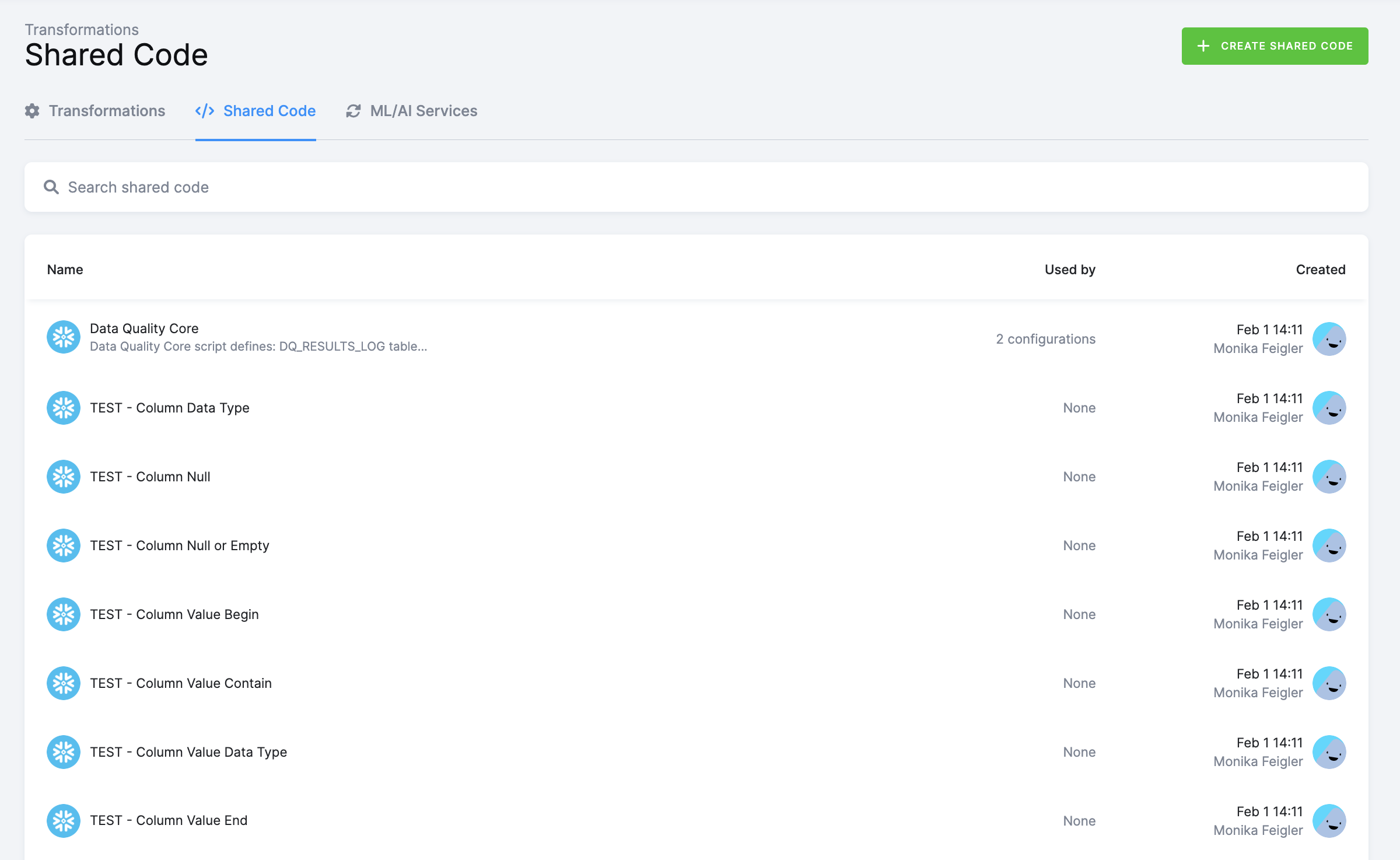This screenshot has height=860, width=1400.
Task: Open the ML/AI Services tab
Action: point(423,111)
